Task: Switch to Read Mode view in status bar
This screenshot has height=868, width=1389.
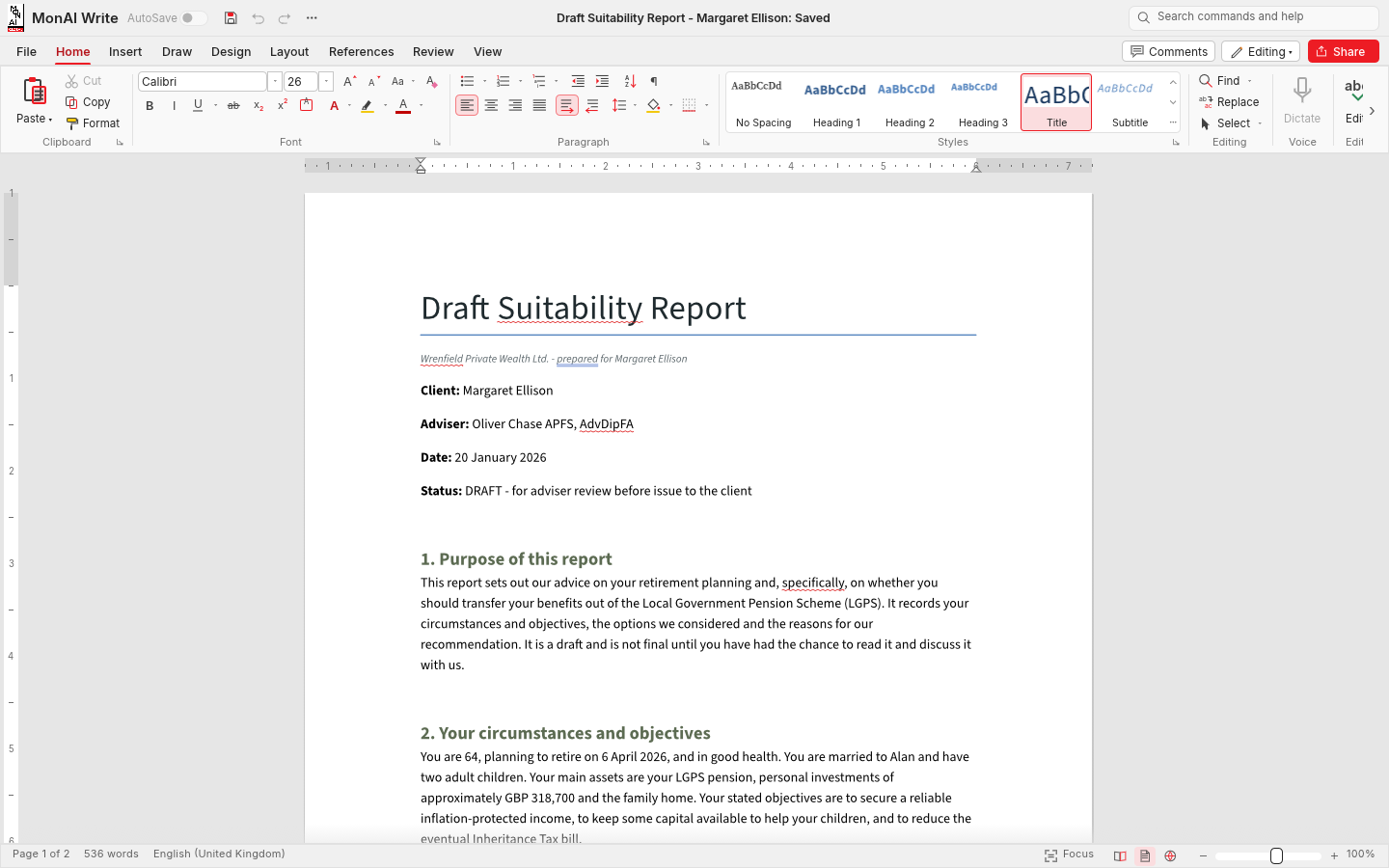Action: point(1120,855)
